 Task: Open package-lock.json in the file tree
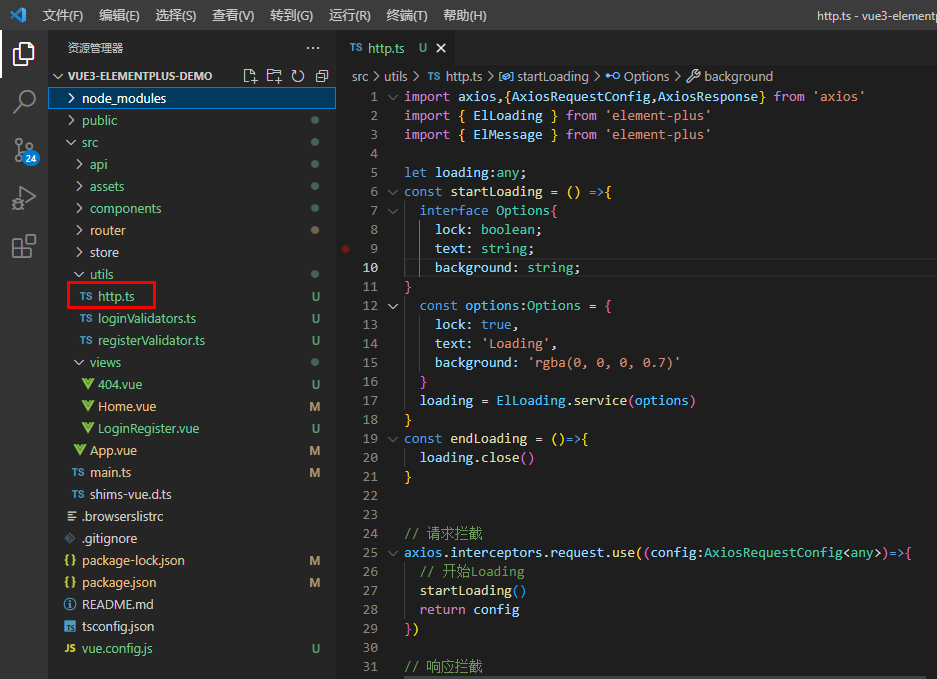[x=192, y=560]
